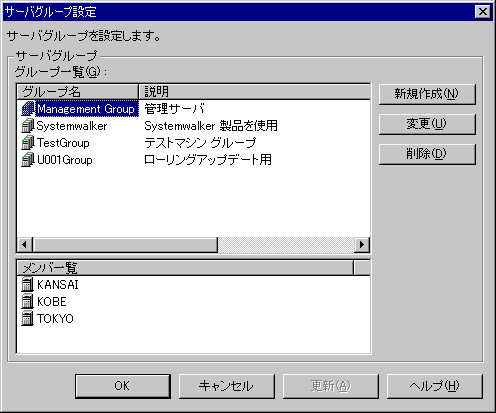Select the Management Group row name
The height and width of the screenshot is (413, 496).
86,109
